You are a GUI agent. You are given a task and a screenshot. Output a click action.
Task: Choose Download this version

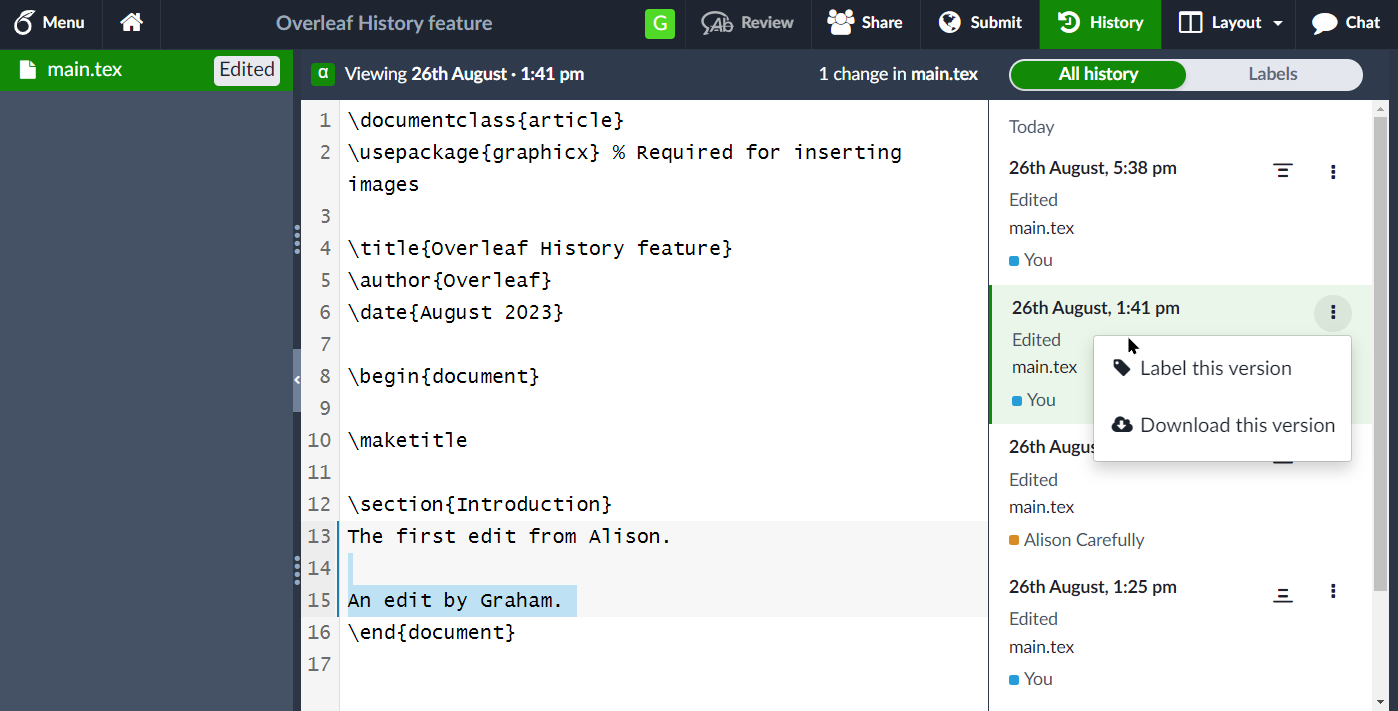coord(1236,425)
